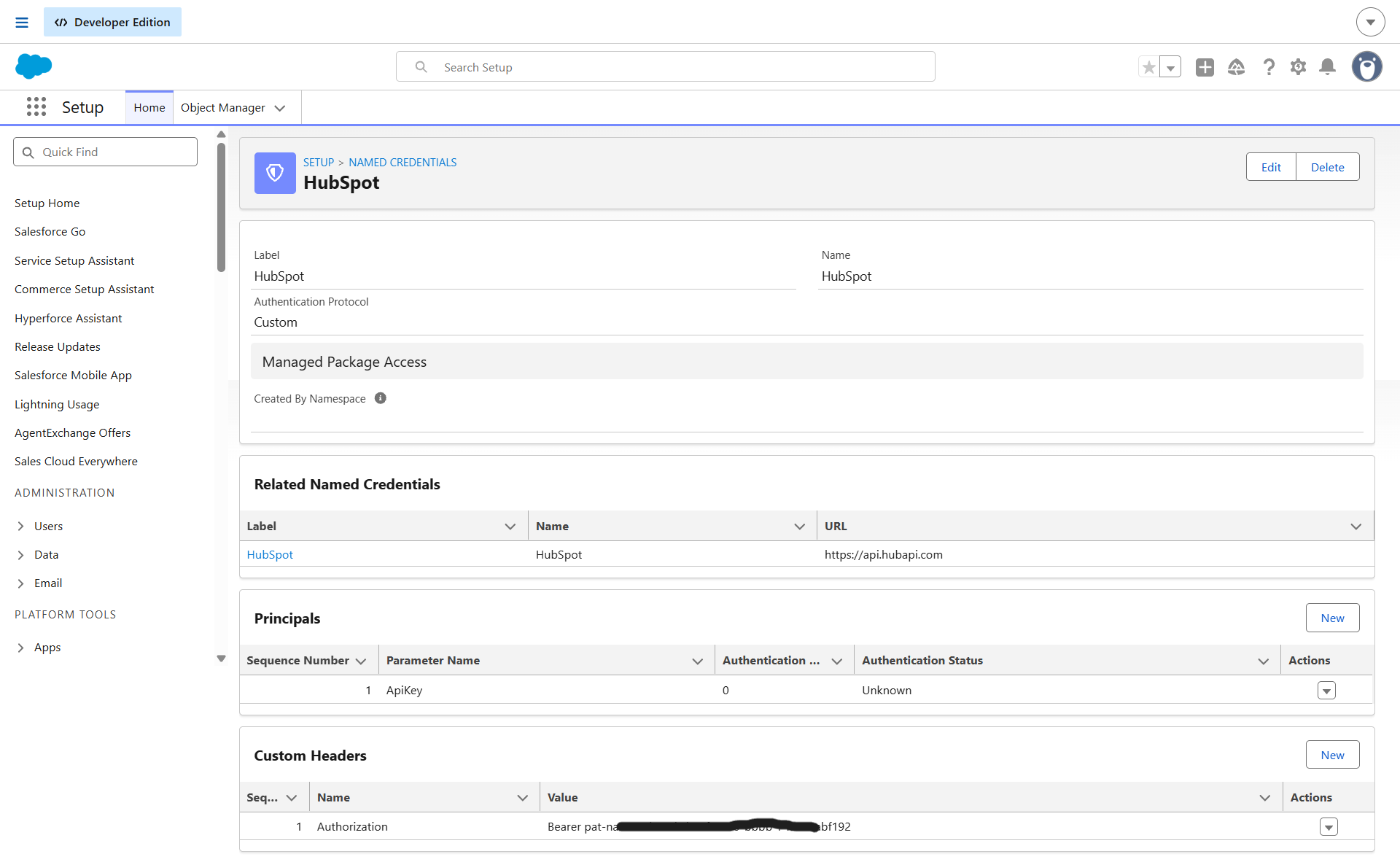Expand the Object Manager tab chevron
Viewport: 1400px width, 862px height.
[x=280, y=108]
